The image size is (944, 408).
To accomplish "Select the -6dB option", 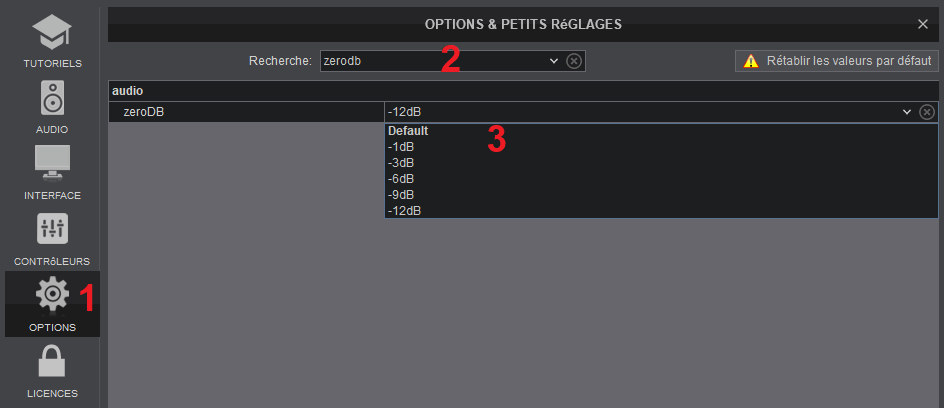I will (x=401, y=179).
